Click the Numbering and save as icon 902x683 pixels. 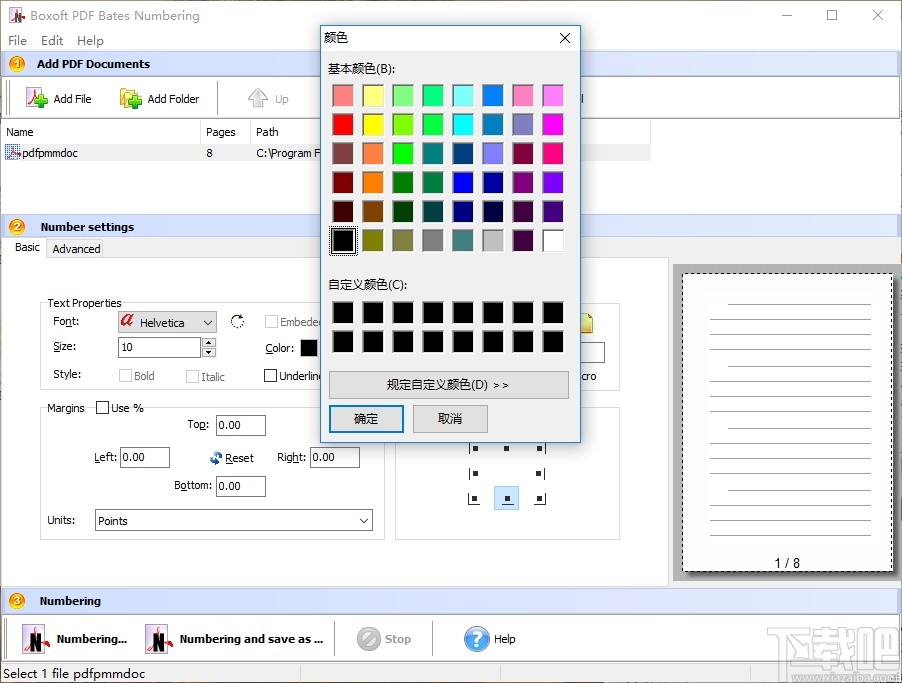point(157,638)
